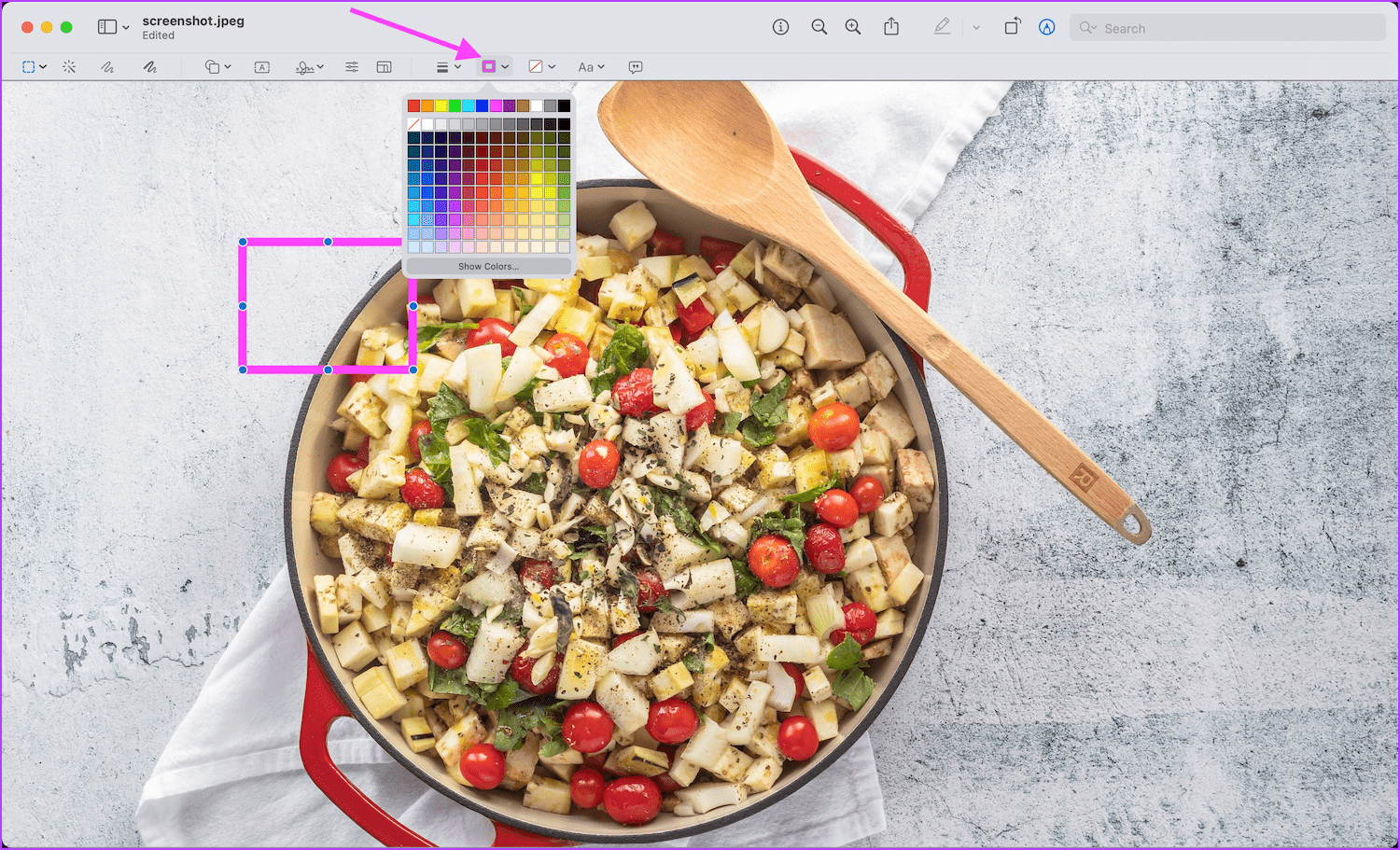1400x850 pixels.
Task: Expand the Shape Style chevron
Action: point(457,67)
